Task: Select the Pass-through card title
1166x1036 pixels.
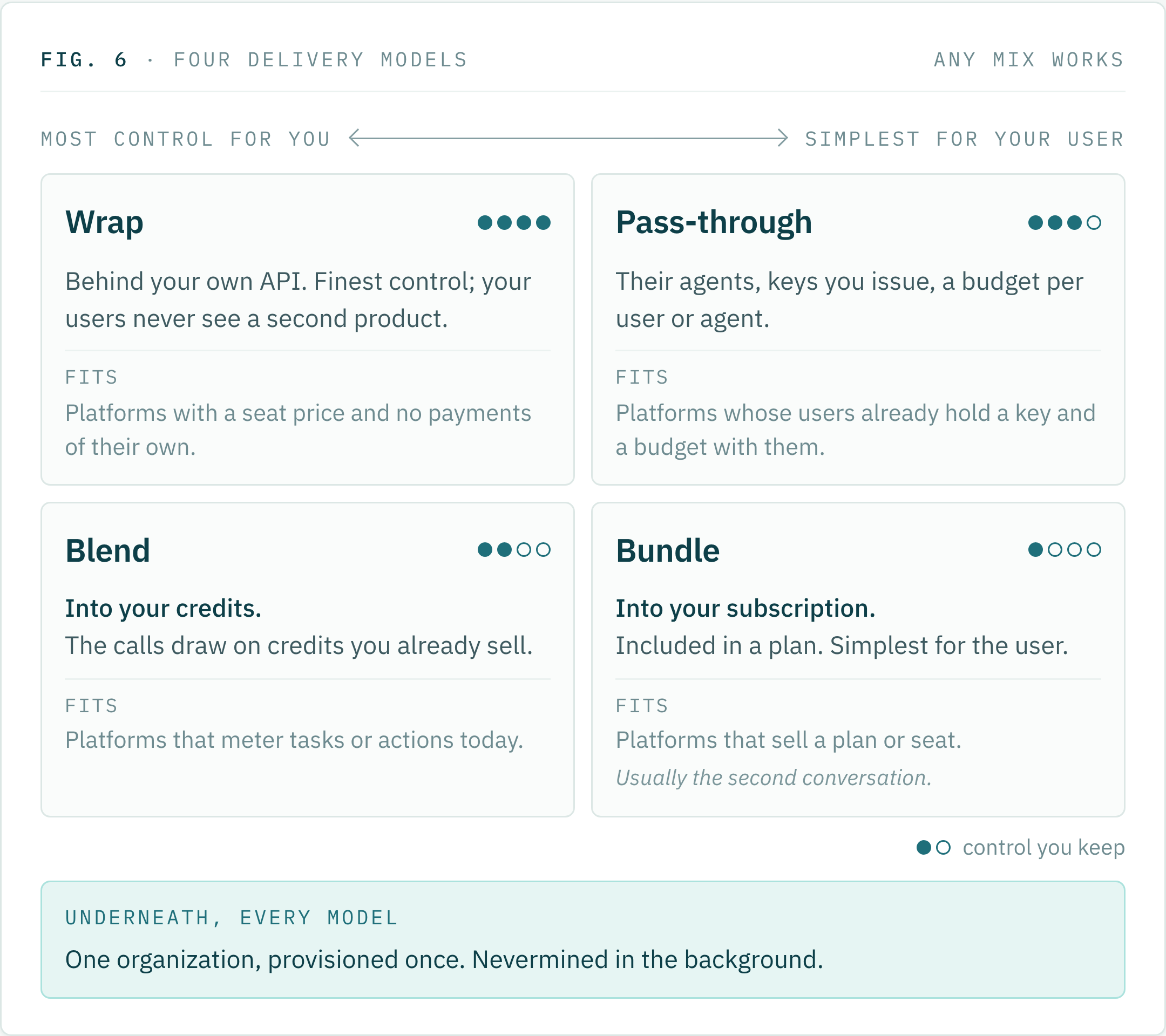Action: 714,222
